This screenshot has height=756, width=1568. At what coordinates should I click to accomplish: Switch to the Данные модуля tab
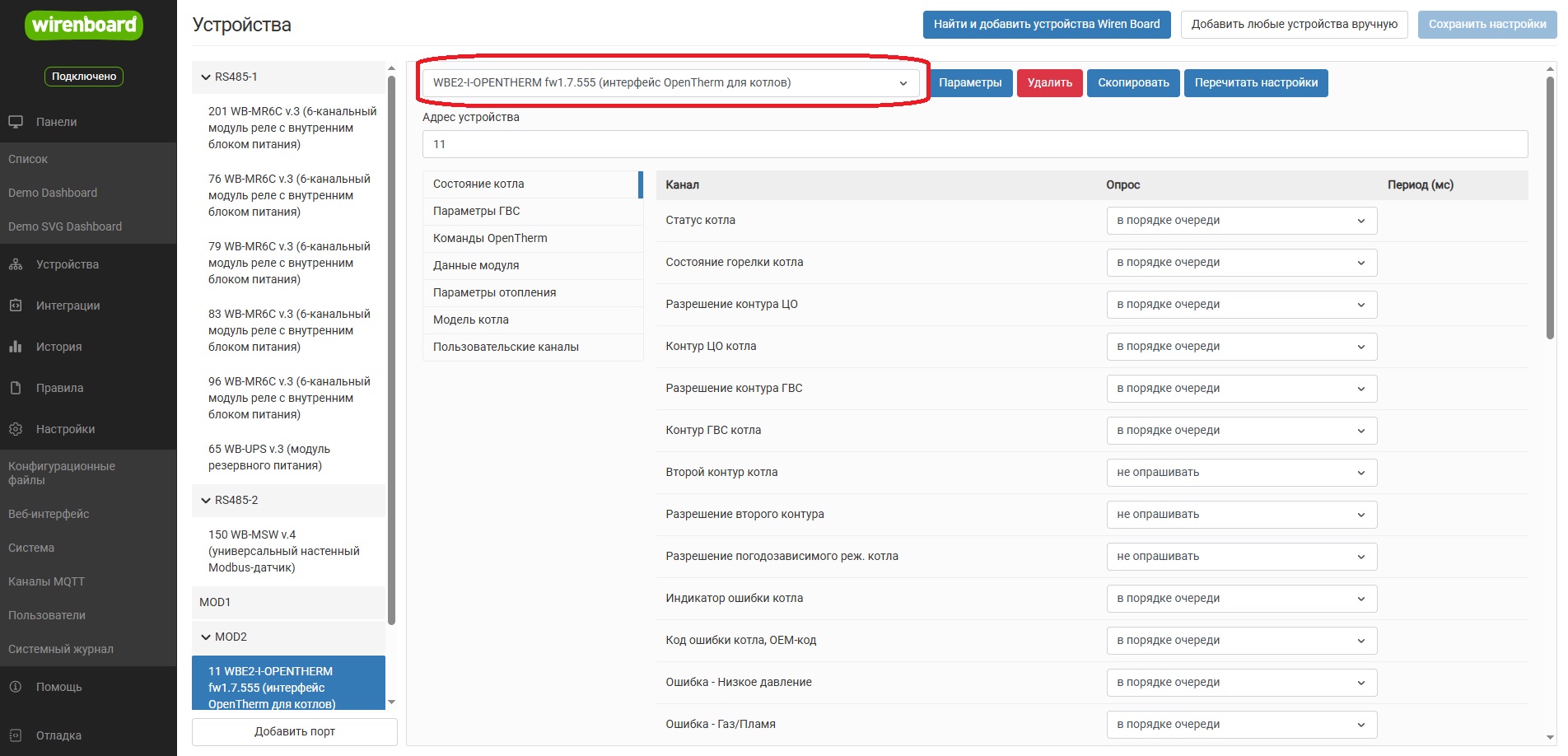(x=532, y=266)
